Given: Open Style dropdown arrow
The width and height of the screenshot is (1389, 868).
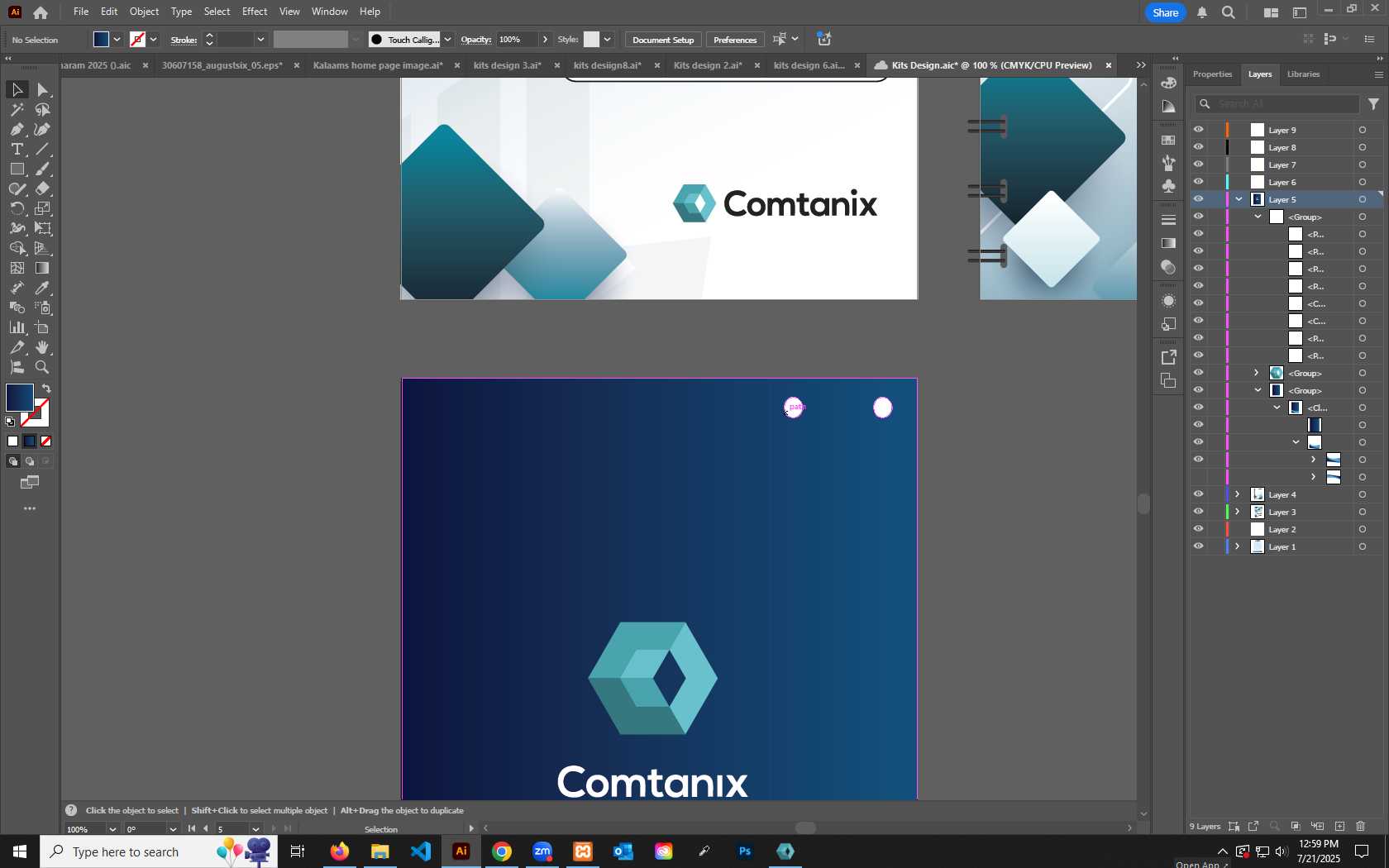Looking at the screenshot, I should [607, 40].
